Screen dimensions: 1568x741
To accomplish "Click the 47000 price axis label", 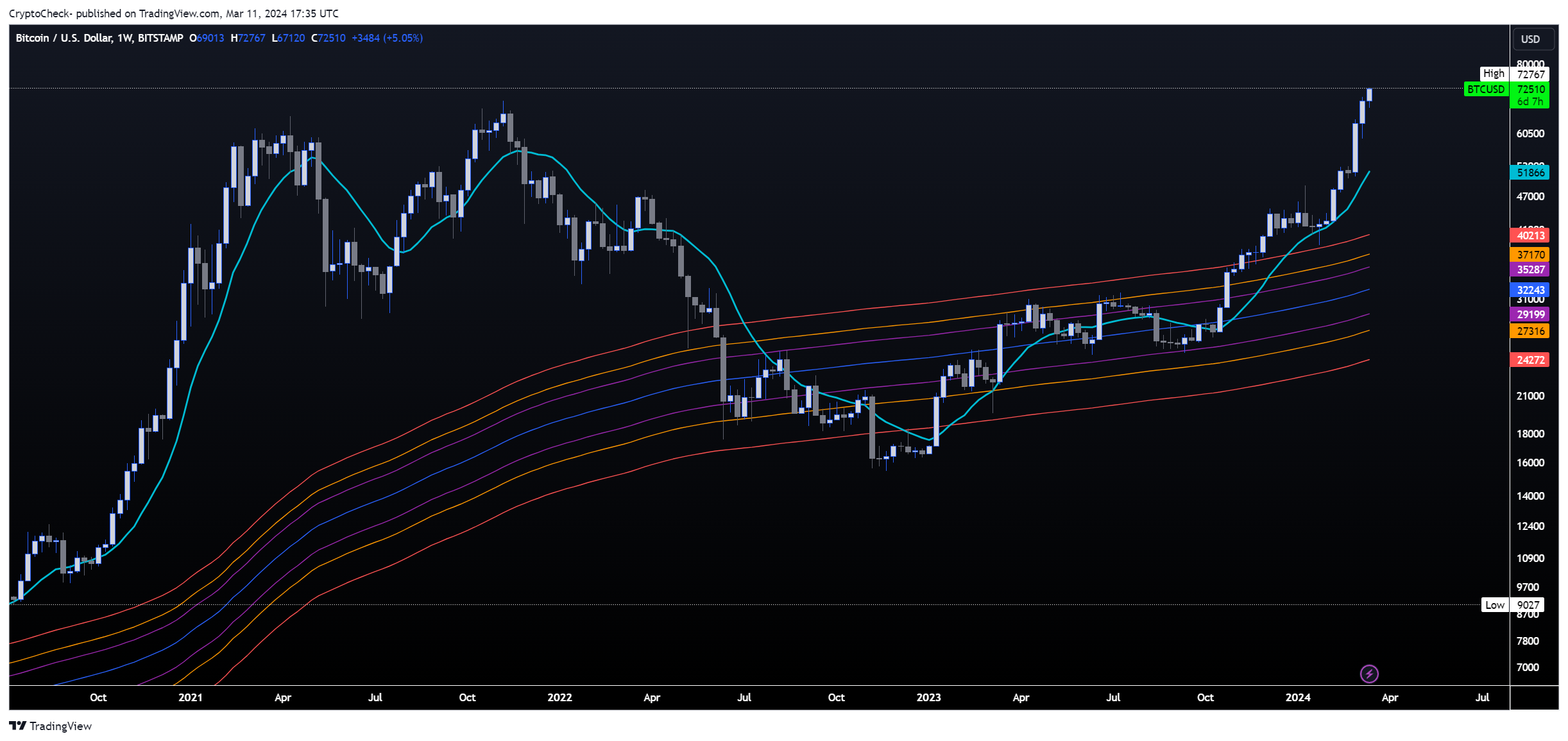I will [1530, 196].
